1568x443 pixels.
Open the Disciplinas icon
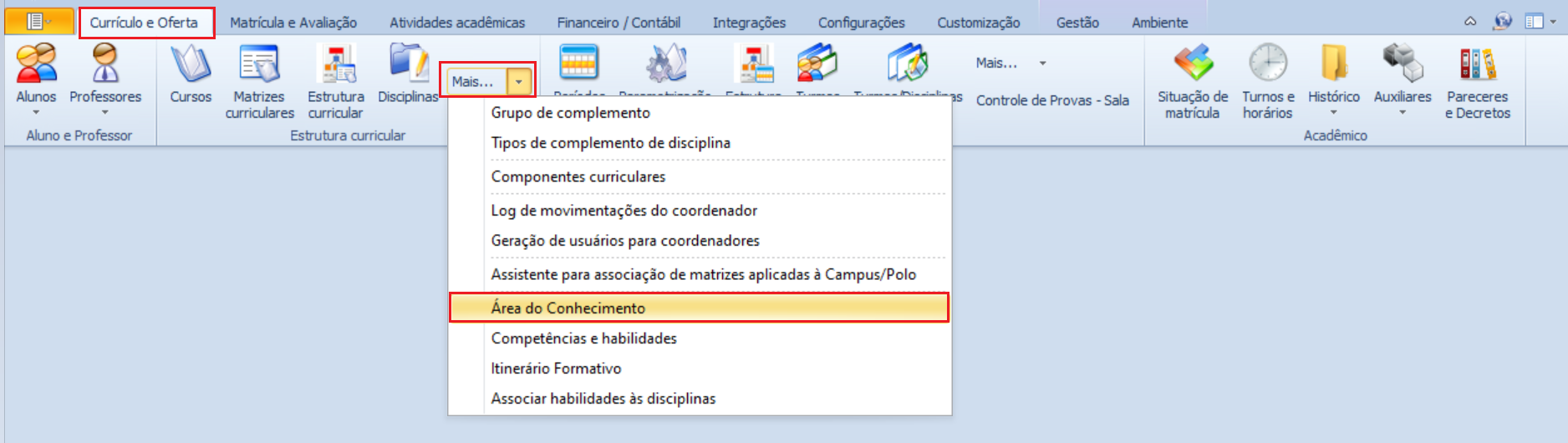point(408,64)
